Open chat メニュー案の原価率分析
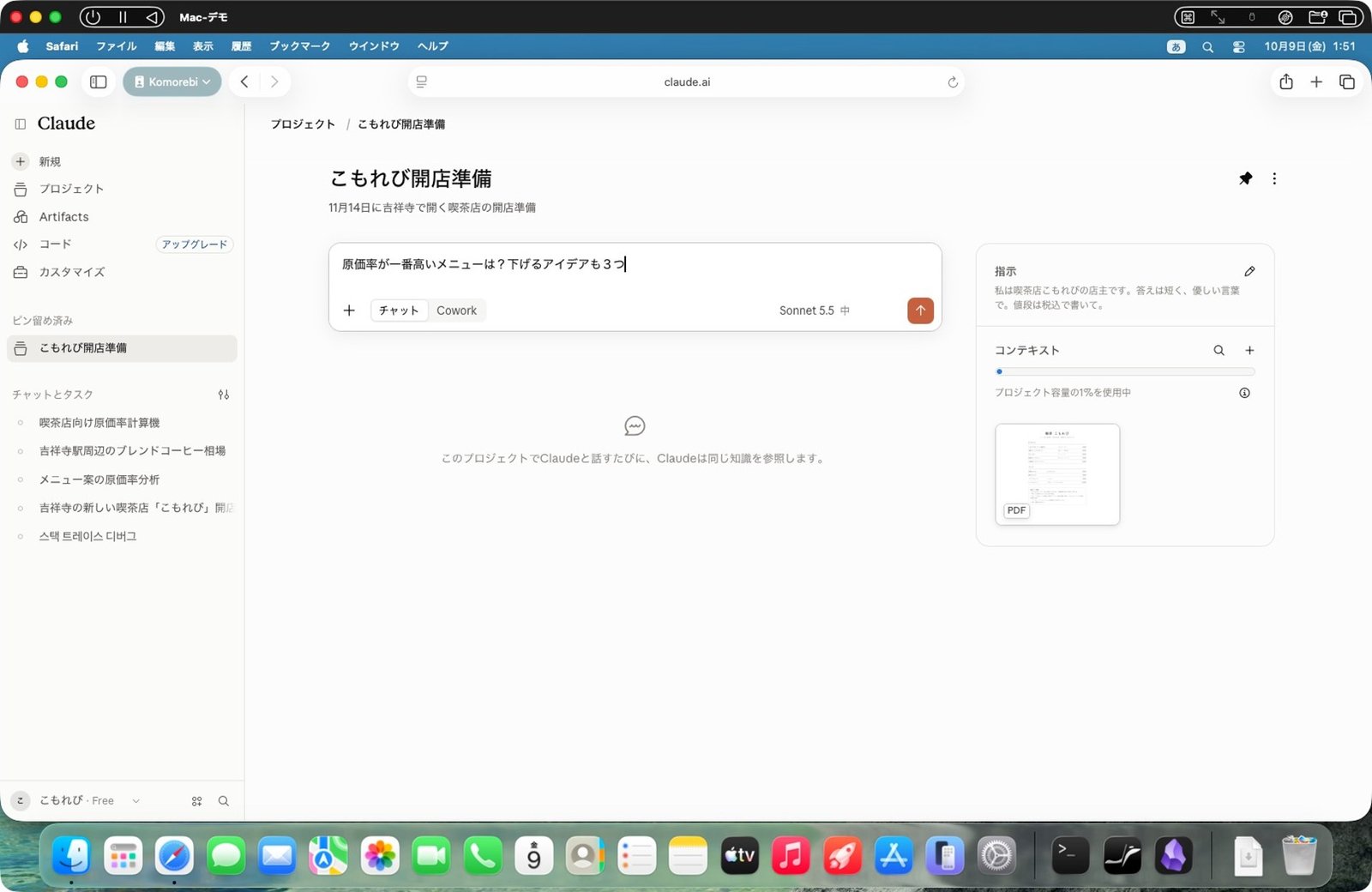 (122, 479)
